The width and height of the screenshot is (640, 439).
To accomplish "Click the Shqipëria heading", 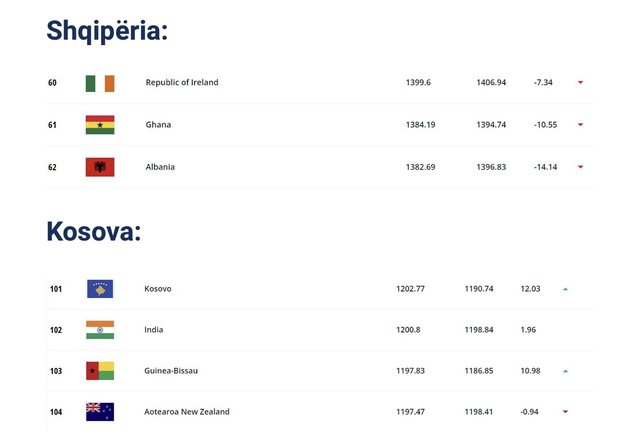I will [107, 31].
